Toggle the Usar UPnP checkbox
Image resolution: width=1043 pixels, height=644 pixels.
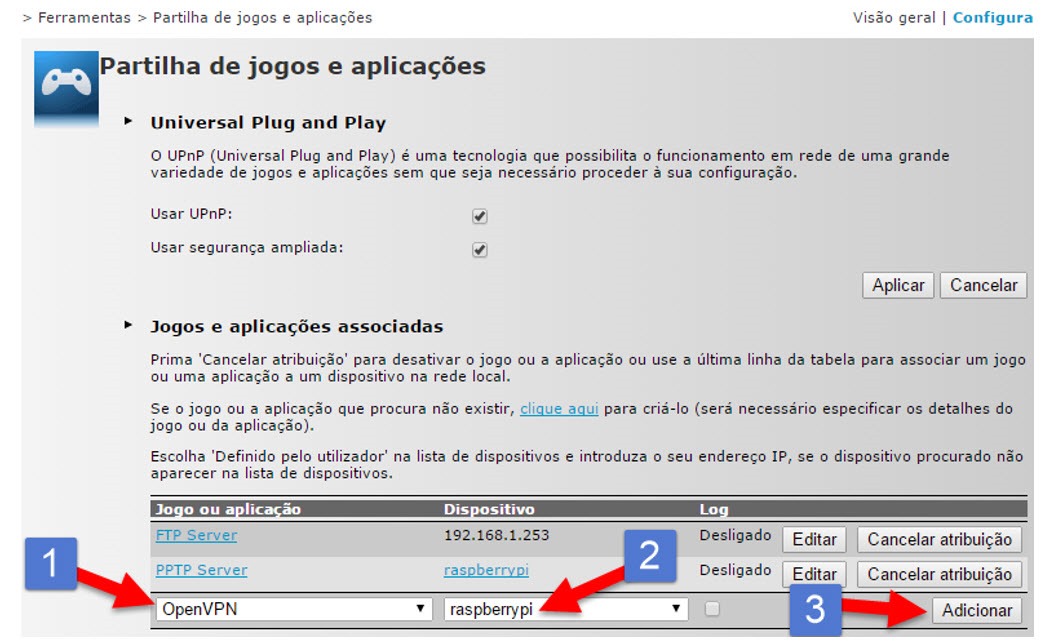(x=480, y=216)
